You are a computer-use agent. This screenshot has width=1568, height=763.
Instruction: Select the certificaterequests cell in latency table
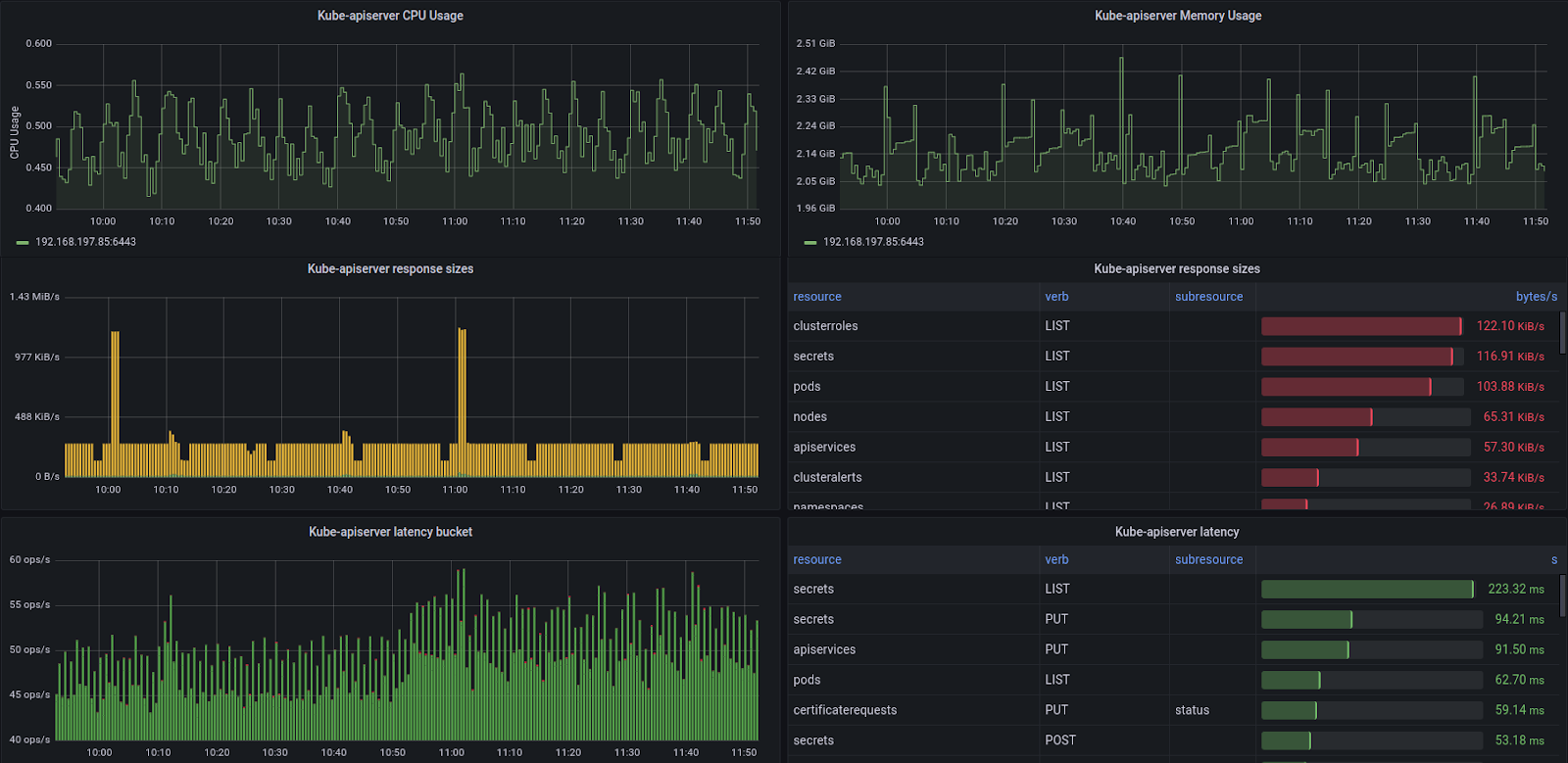(x=845, y=710)
